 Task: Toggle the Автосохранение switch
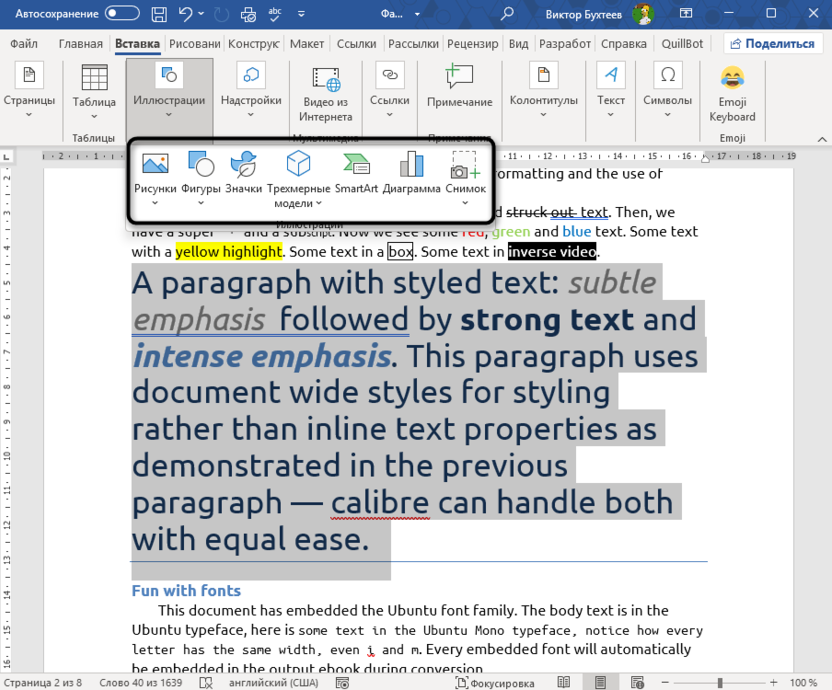tap(122, 14)
